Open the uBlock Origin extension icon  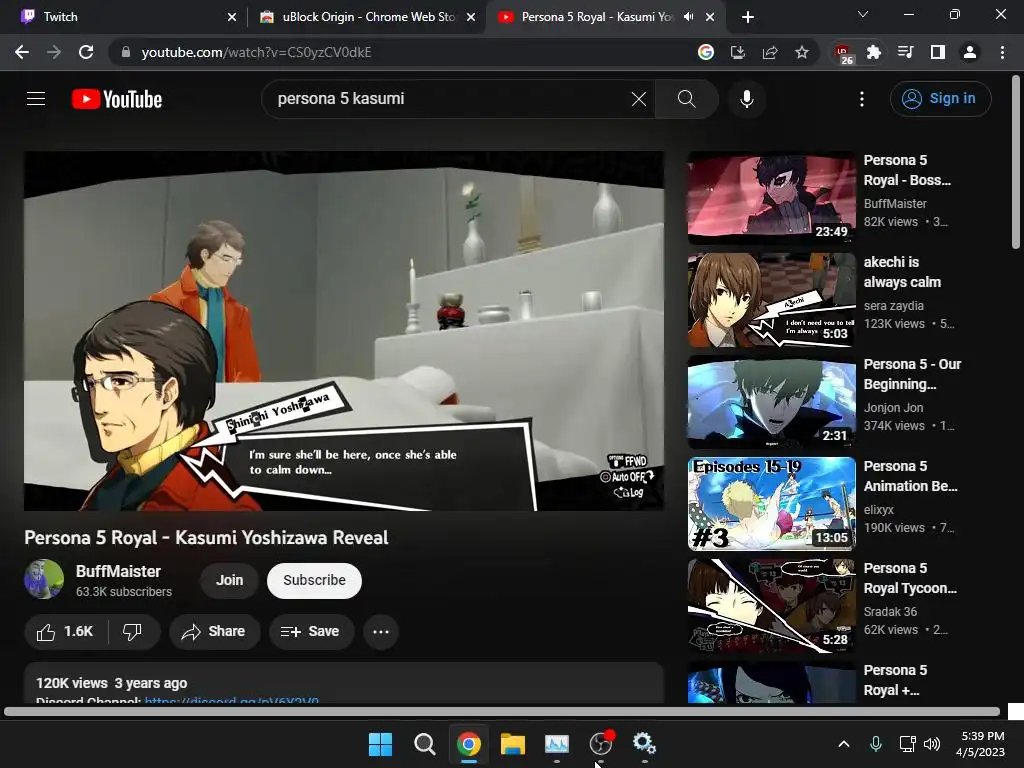[x=843, y=54]
